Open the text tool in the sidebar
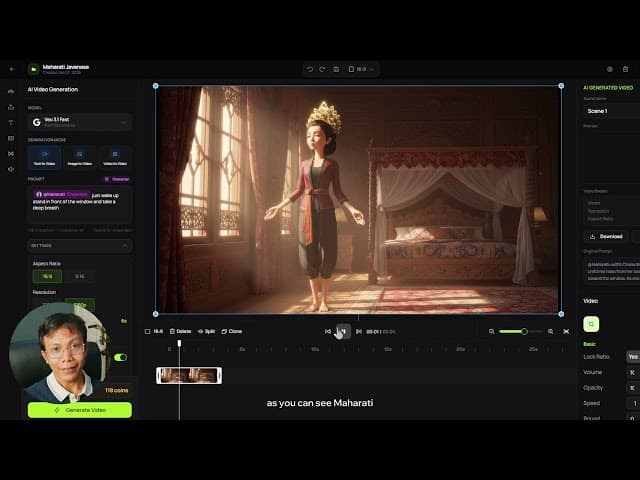640x480 pixels. [x=11, y=122]
